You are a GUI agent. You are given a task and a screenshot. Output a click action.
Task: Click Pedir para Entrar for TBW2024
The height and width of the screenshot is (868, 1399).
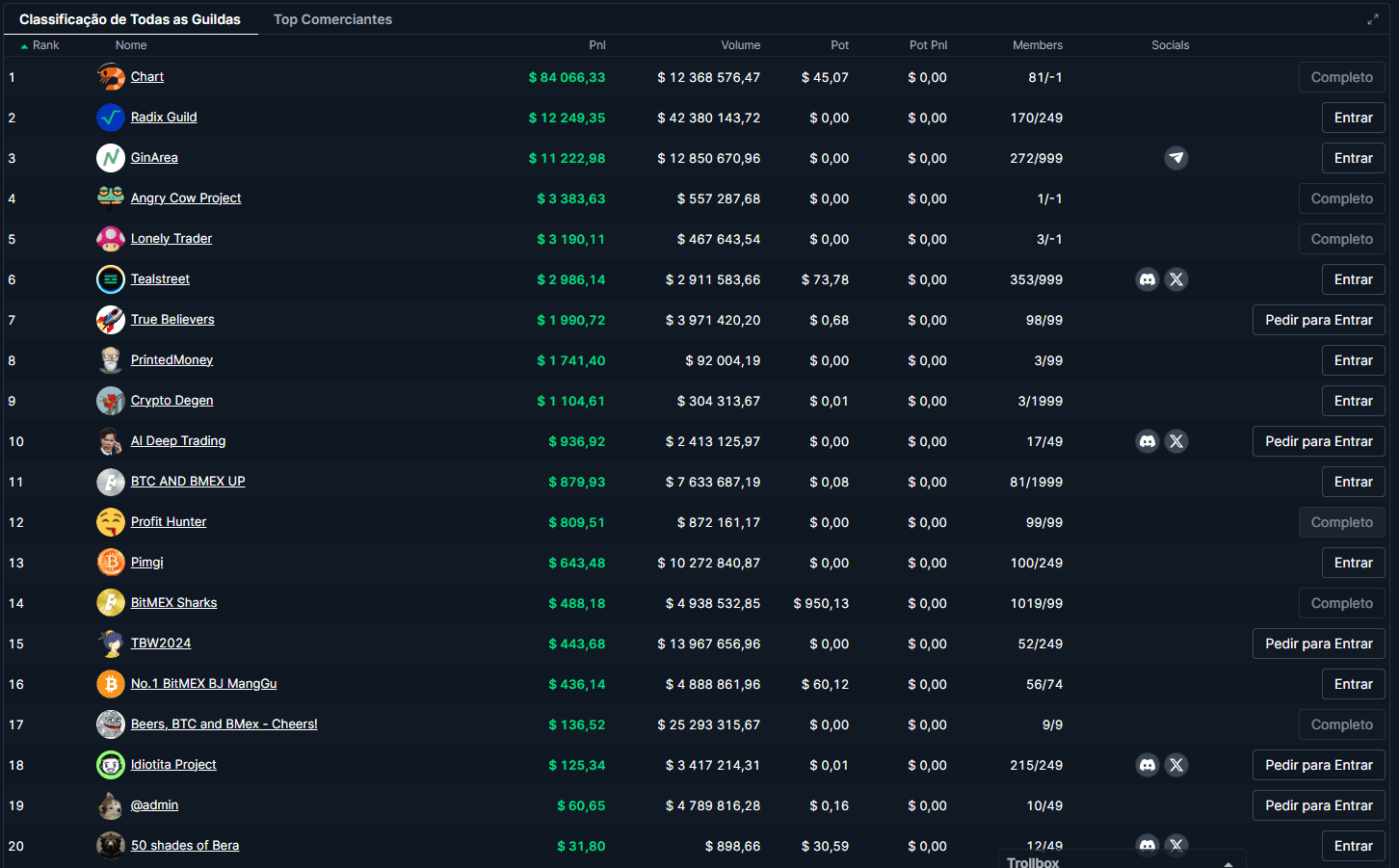[1319, 644]
